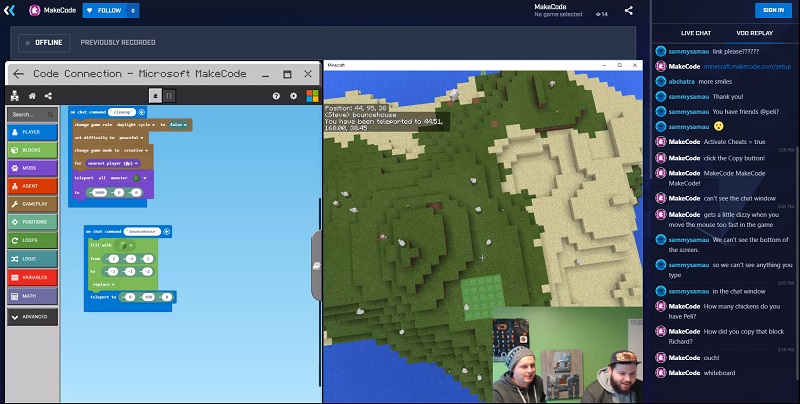Image resolution: width=800 pixels, height=404 pixels.
Task: Open the peaceful difficulty dropdown
Action: point(131,138)
